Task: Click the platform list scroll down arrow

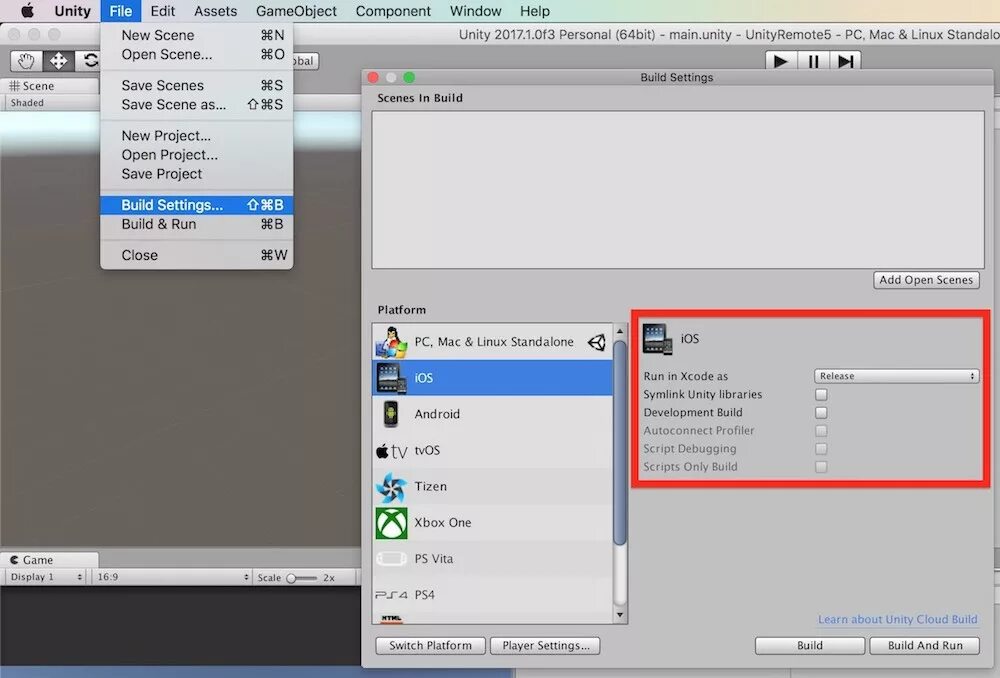Action: [x=620, y=615]
